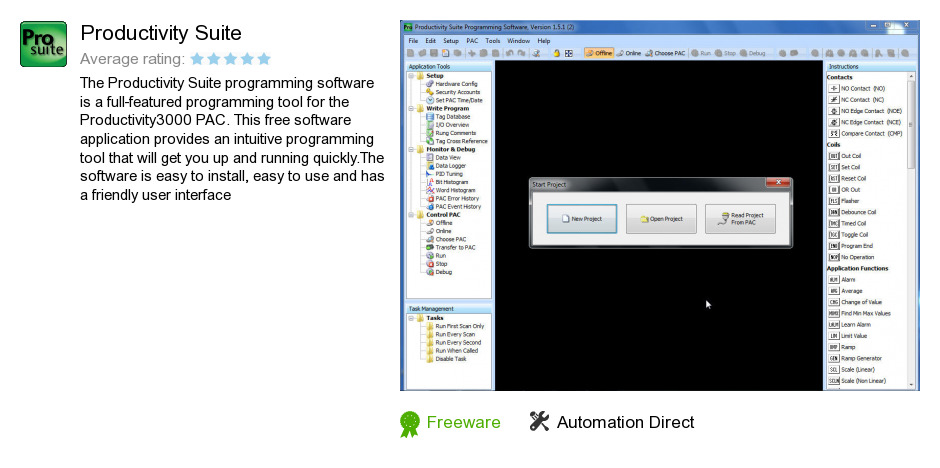Select the Ramp function icon
Viewport: 940px width, 468px height.
[833, 348]
